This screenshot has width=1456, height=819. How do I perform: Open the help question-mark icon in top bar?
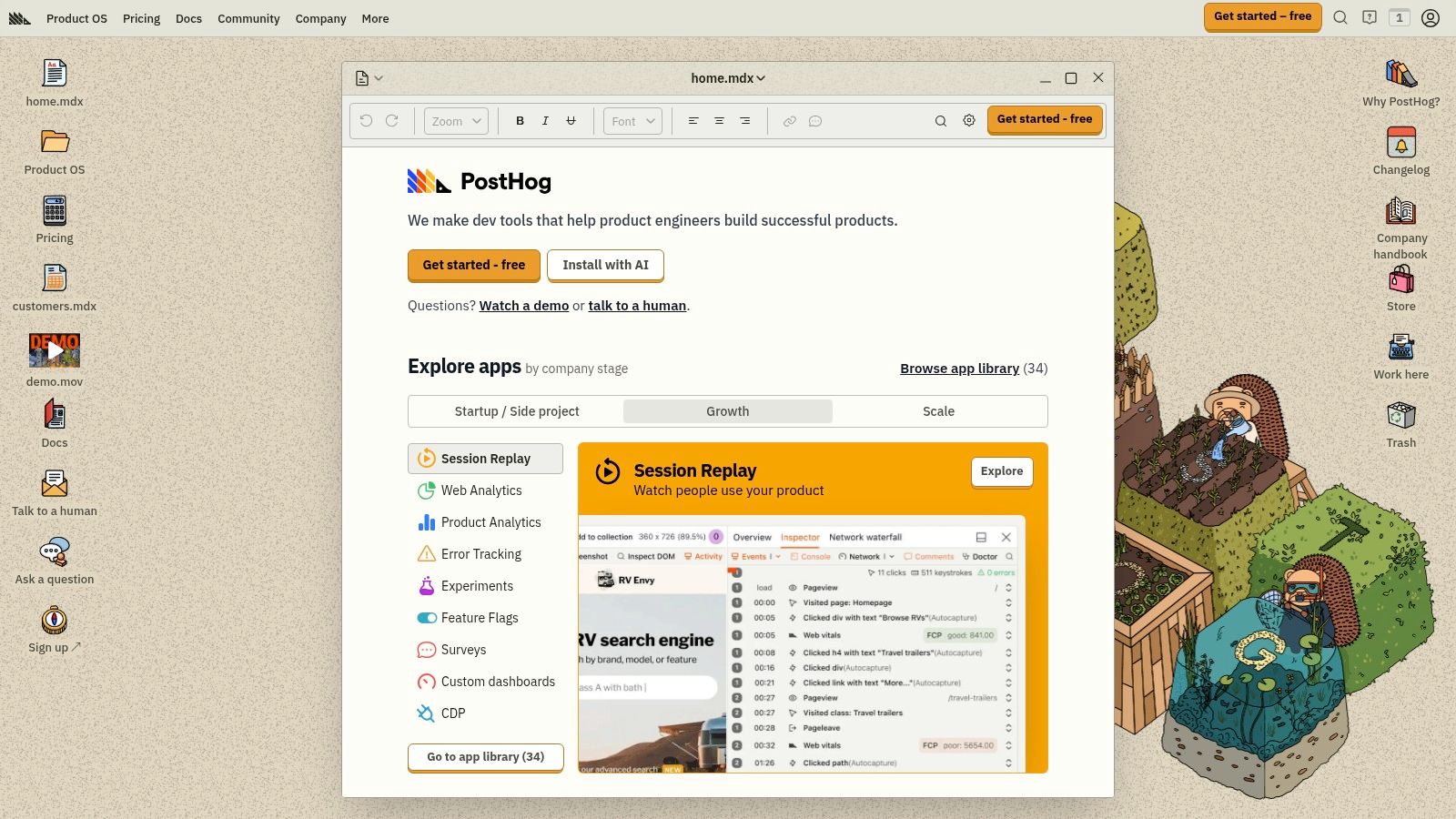[x=1370, y=17]
